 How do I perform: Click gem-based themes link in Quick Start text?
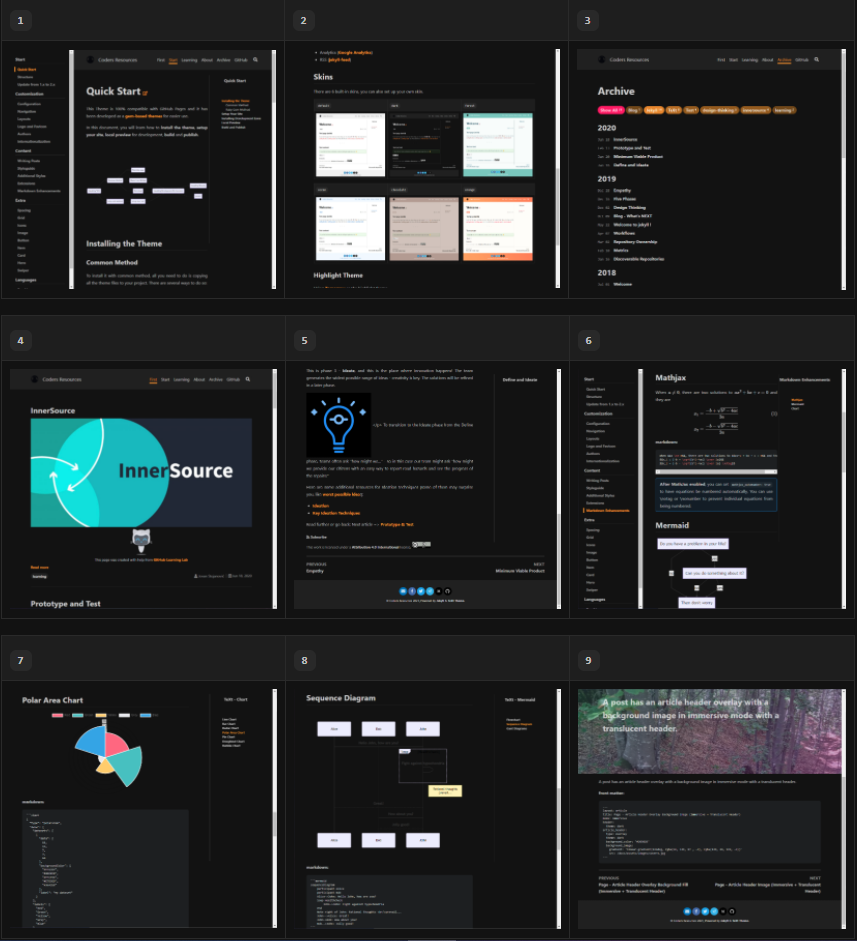[x=143, y=116]
